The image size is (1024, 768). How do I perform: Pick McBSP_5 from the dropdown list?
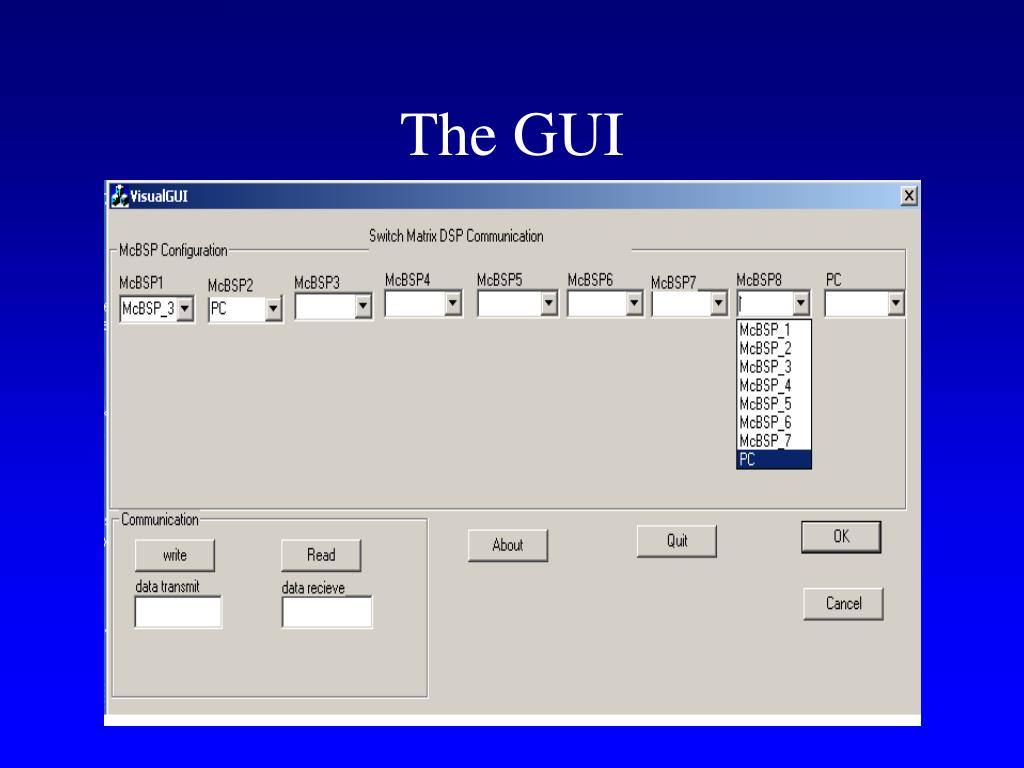[x=773, y=404]
